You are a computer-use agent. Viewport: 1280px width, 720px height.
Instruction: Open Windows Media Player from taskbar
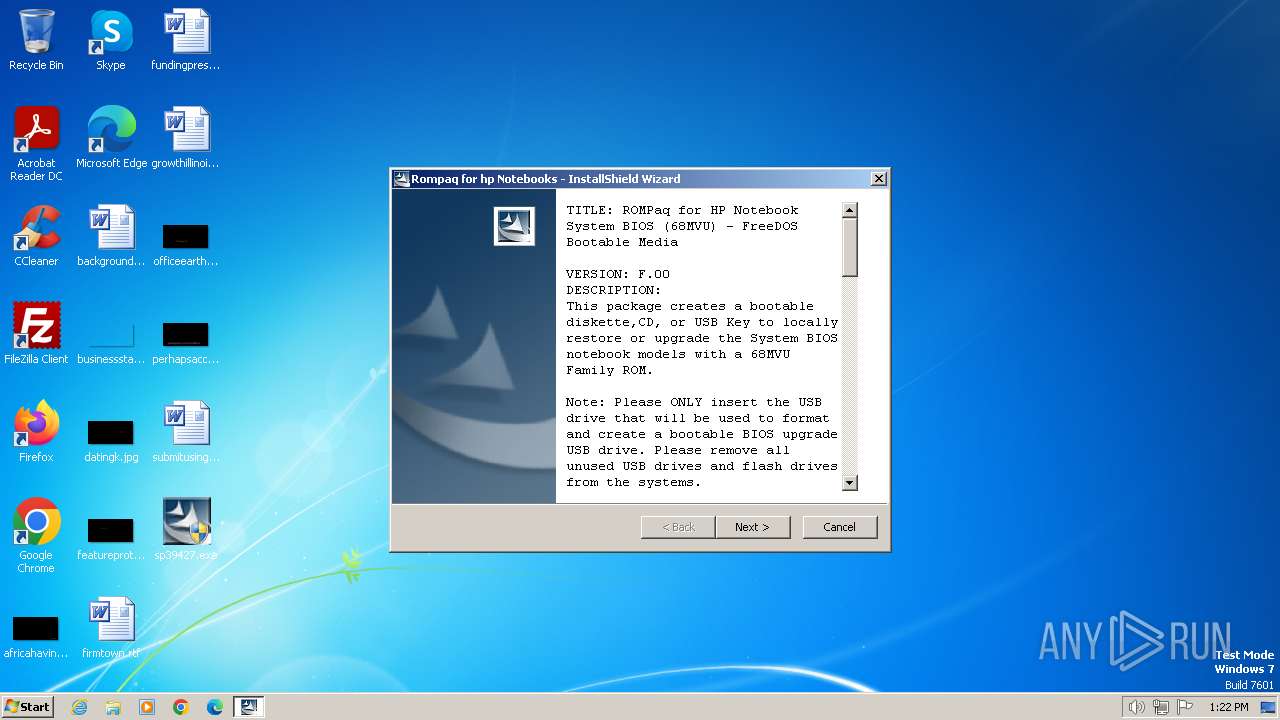[147, 707]
